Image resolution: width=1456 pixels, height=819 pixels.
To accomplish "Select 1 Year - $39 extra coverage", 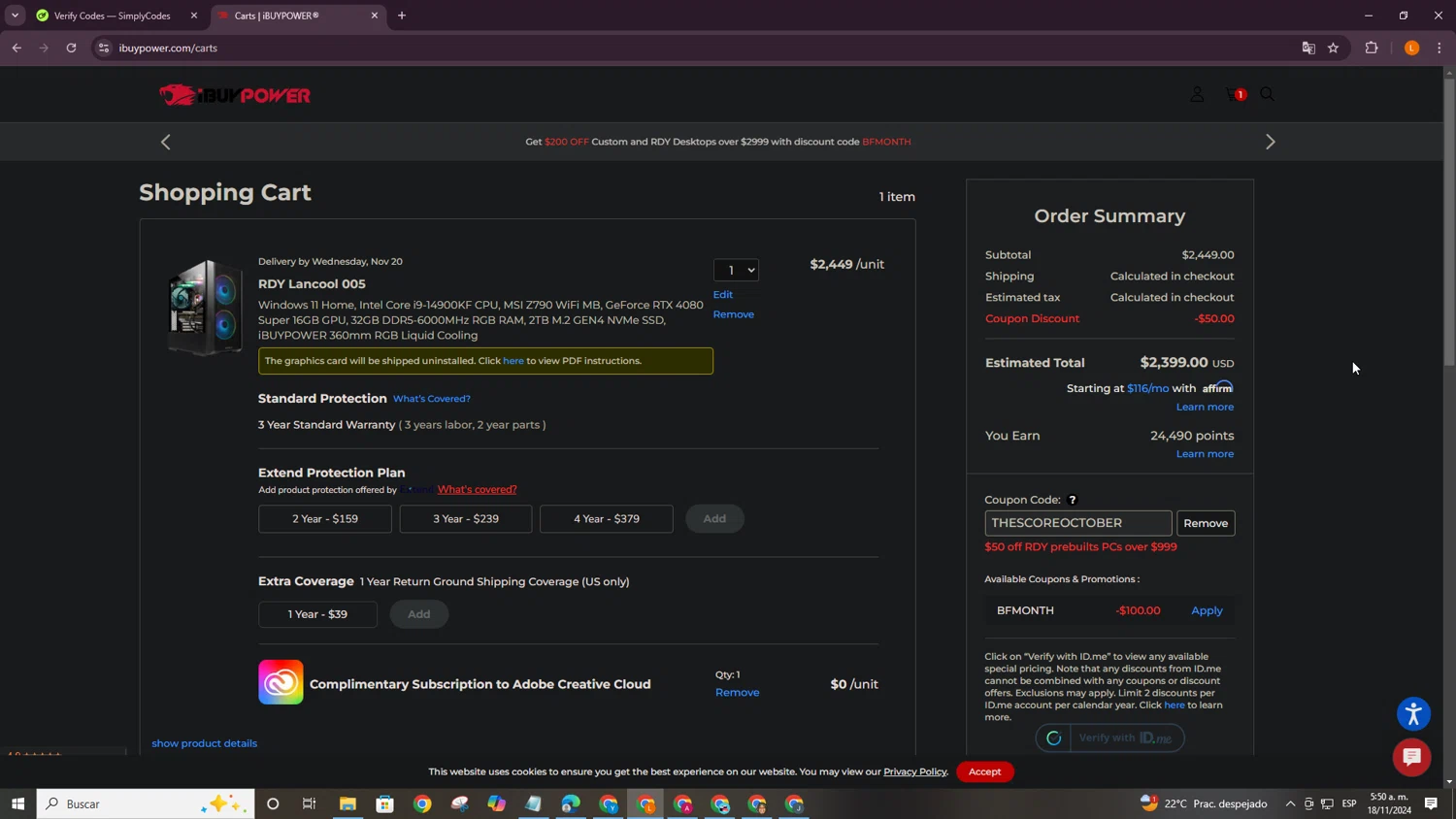I will pos(317,614).
